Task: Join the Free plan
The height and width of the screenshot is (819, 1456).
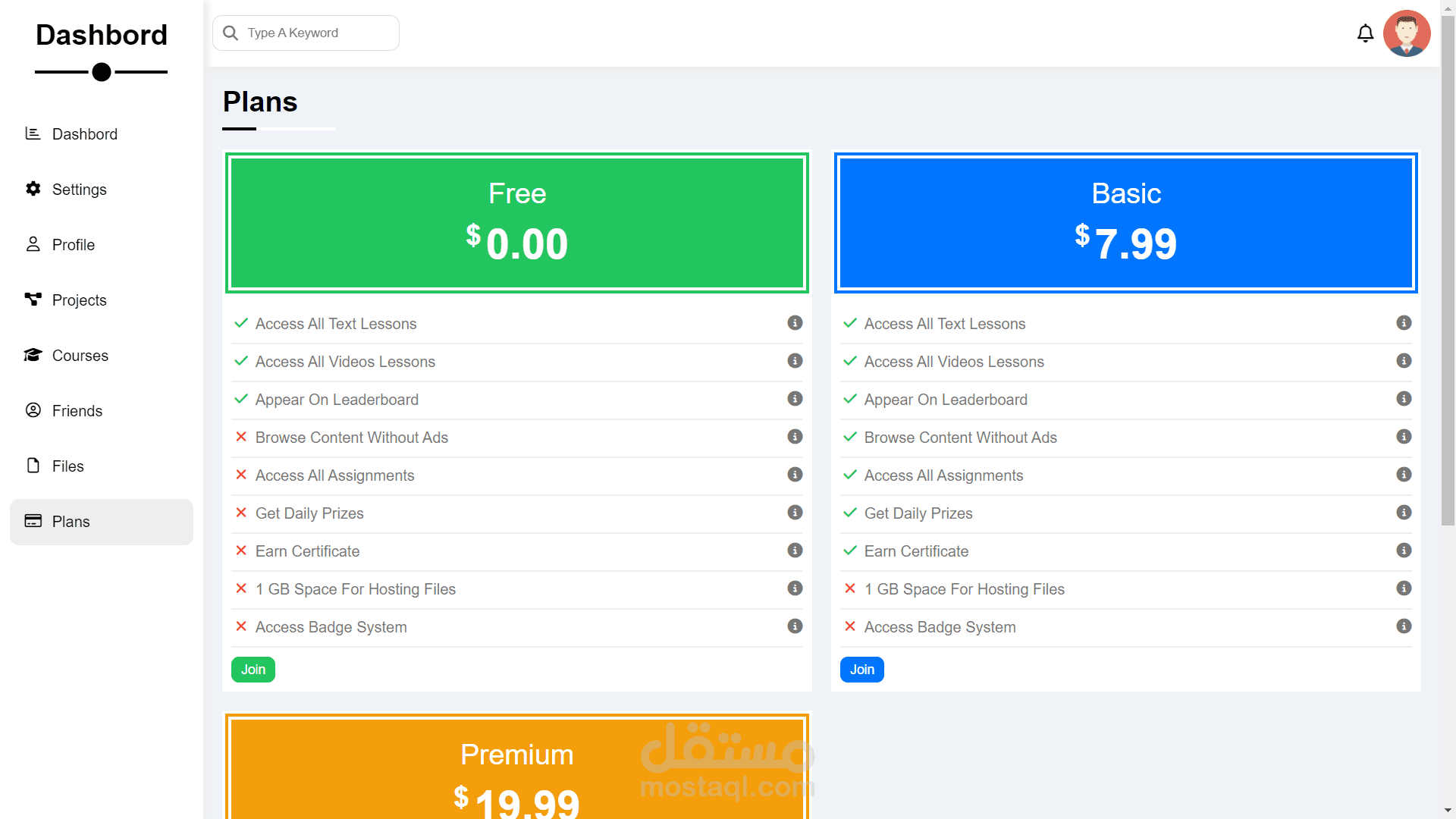Action: click(x=253, y=670)
